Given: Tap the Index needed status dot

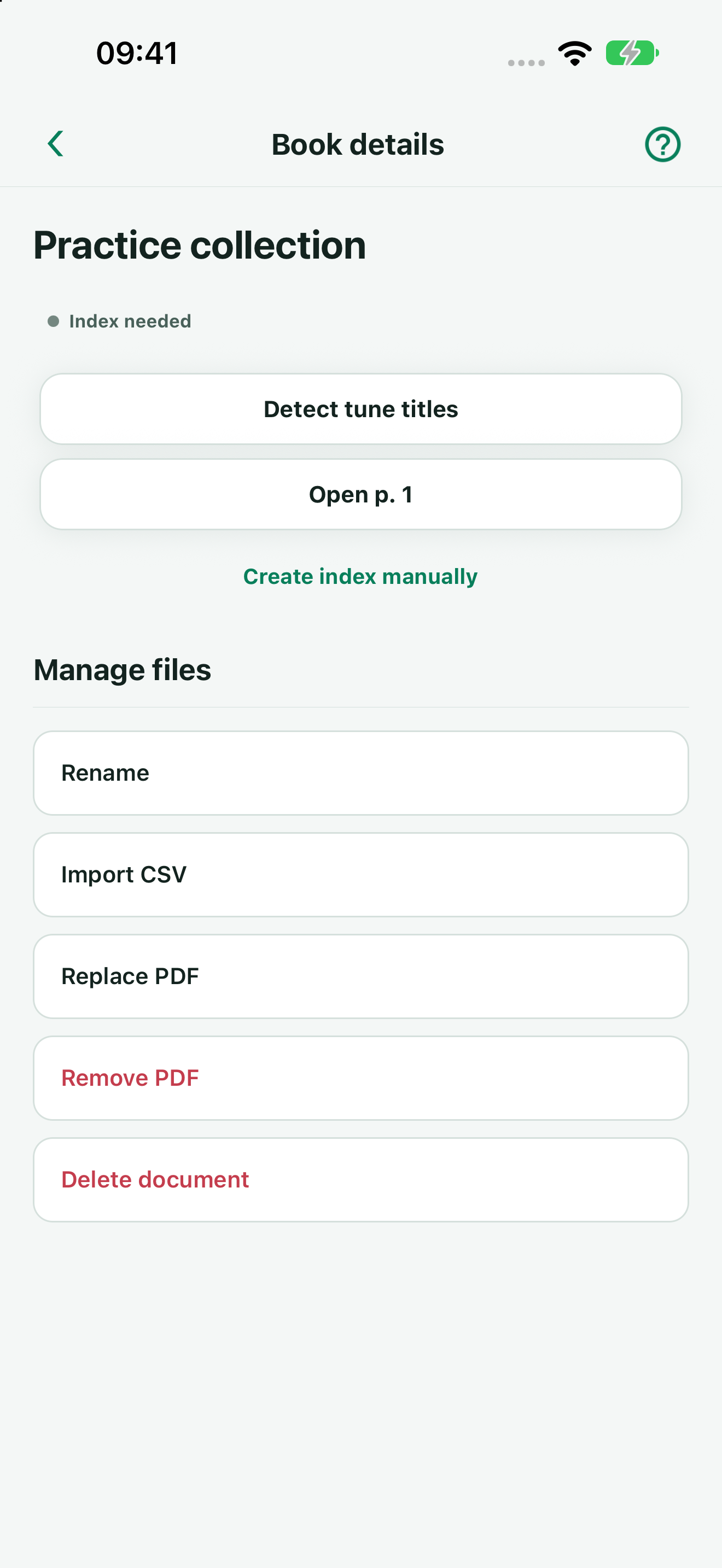Looking at the screenshot, I should click(x=54, y=321).
